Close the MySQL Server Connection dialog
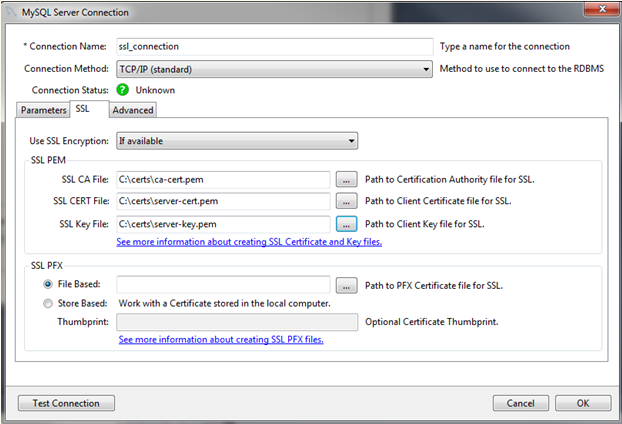This screenshot has width=622, height=424. point(601,9)
